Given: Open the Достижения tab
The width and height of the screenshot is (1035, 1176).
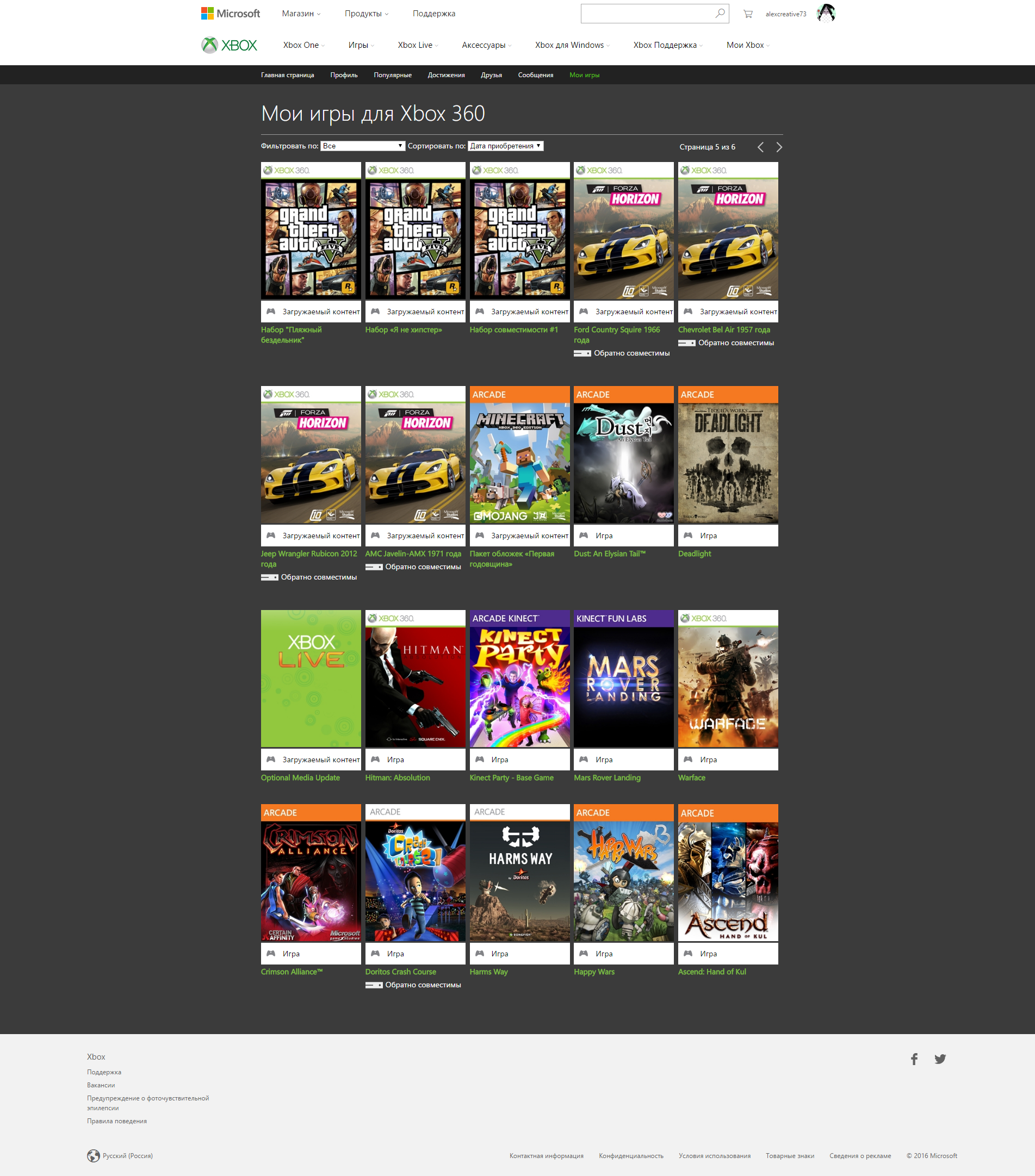Looking at the screenshot, I should tap(446, 75).
